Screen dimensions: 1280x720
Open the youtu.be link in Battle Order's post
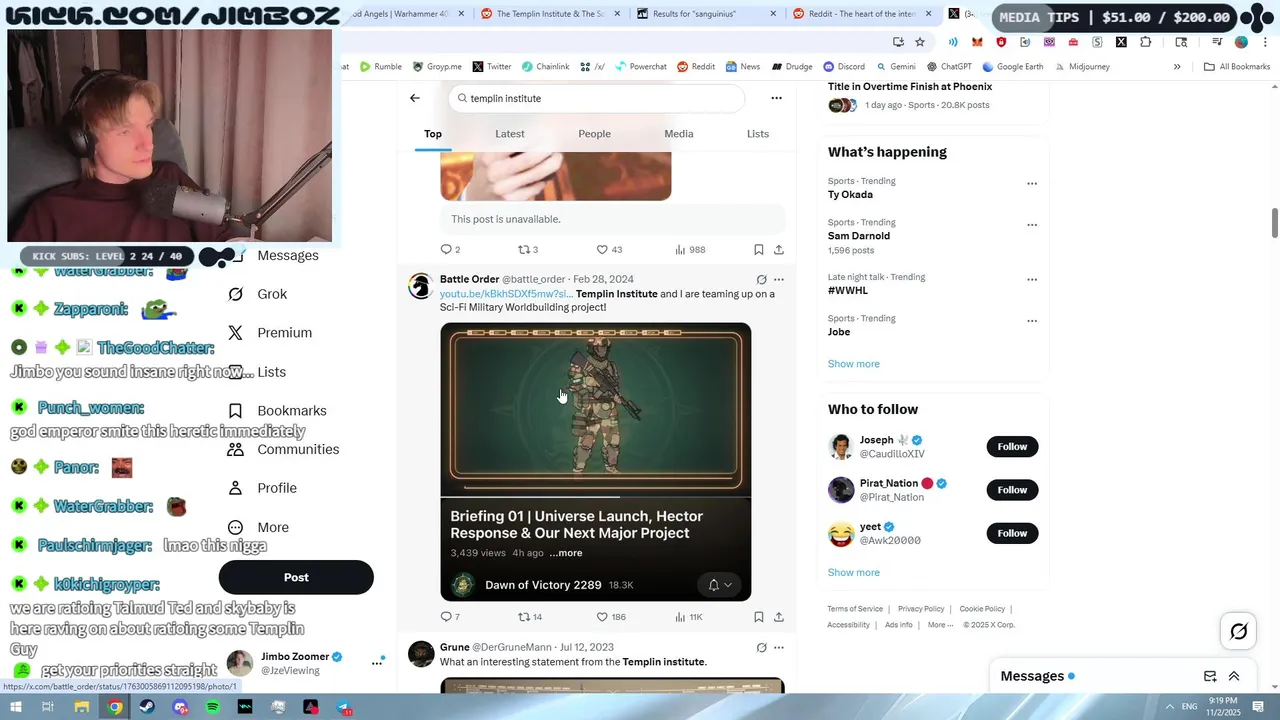click(x=506, y=294)
